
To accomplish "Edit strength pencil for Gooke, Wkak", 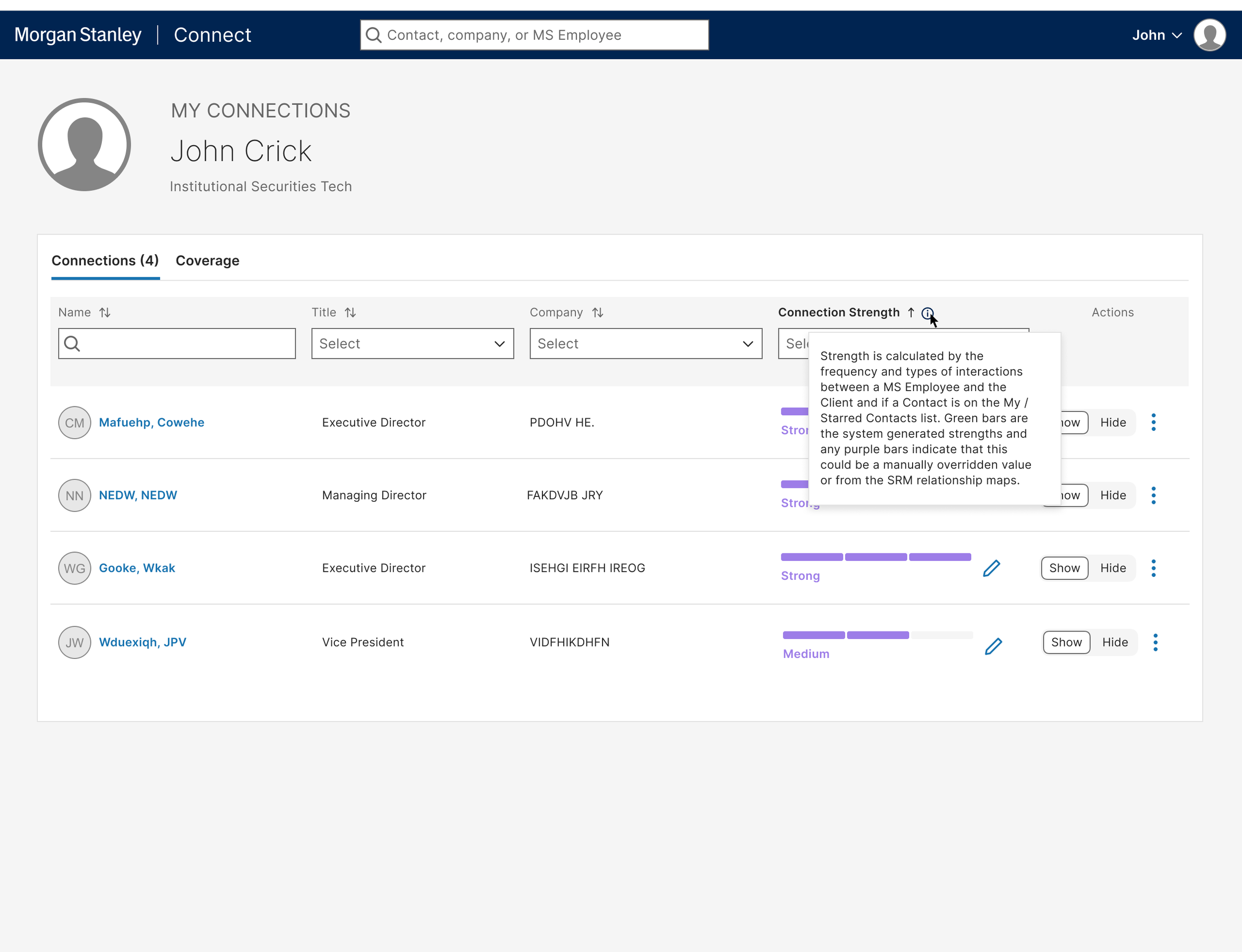I will [x=991, y=568].
